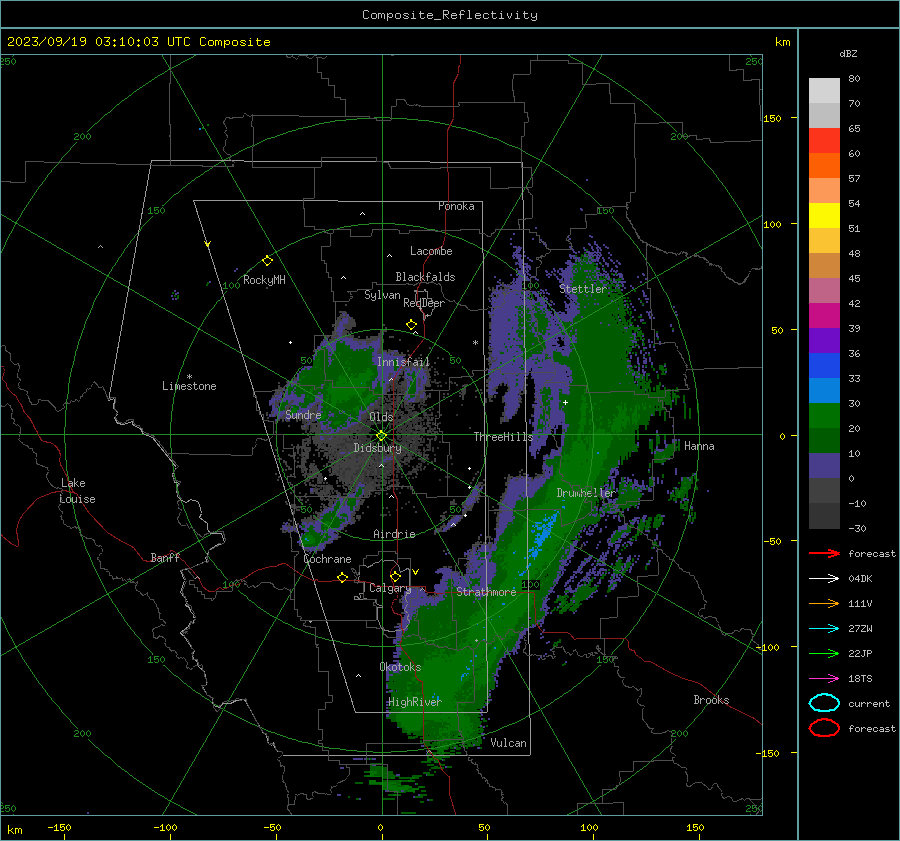
Task: Click the RedDeer label
Action: [x=424, y=303]
